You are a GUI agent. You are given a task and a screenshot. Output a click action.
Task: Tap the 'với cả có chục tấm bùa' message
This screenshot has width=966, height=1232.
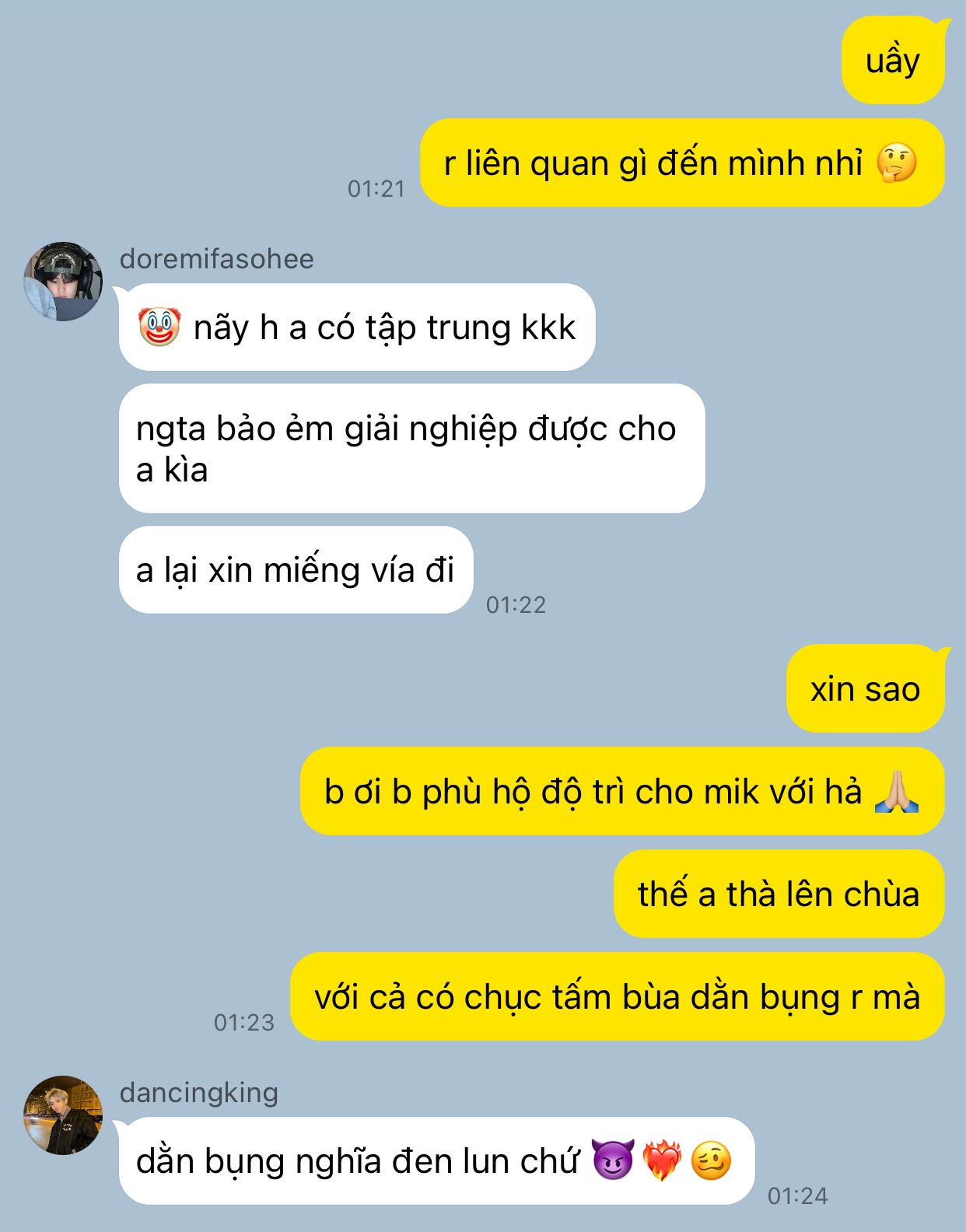pos(618,997)
